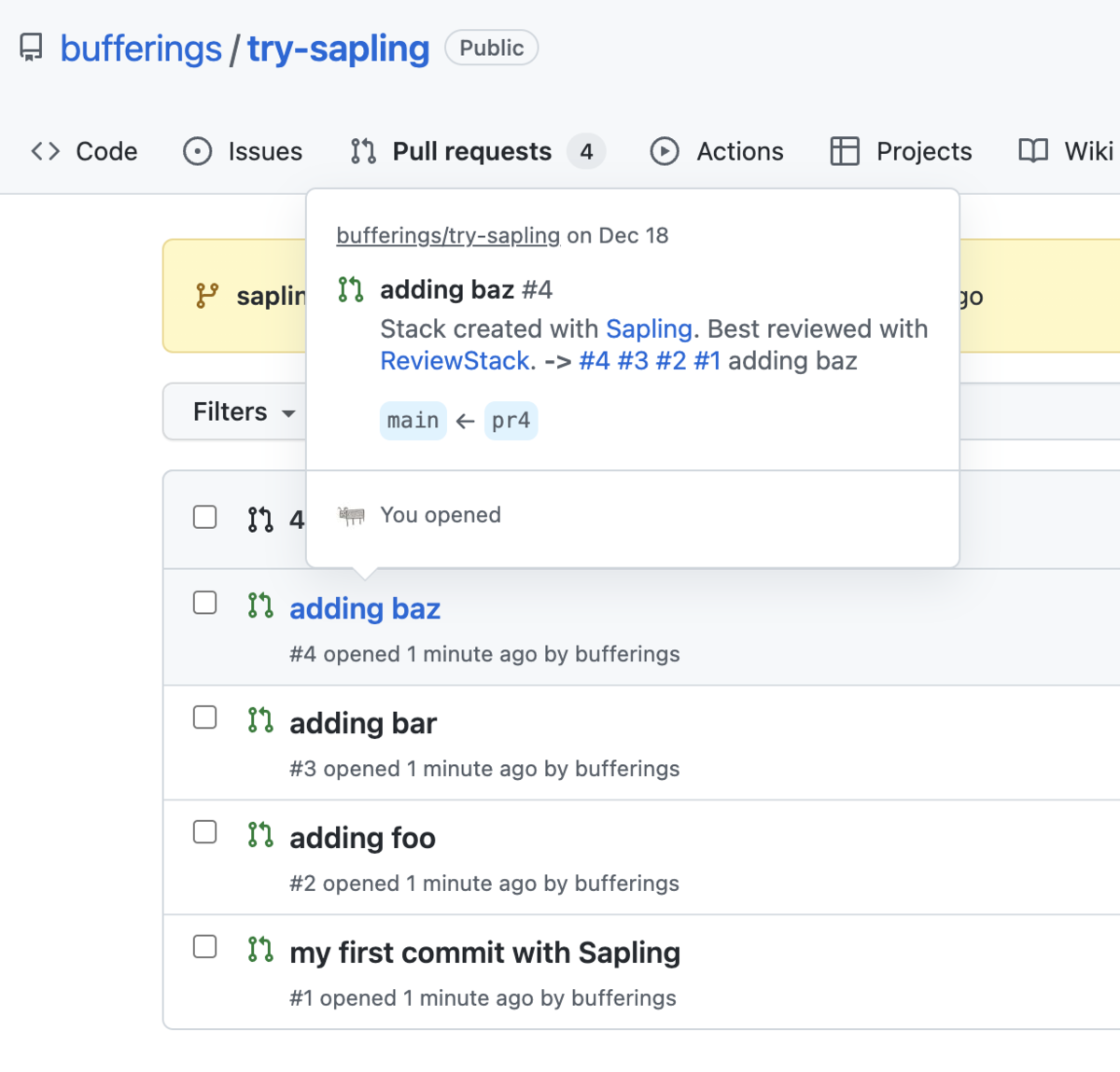Click bufferings author on #3 row

point(627,770)
